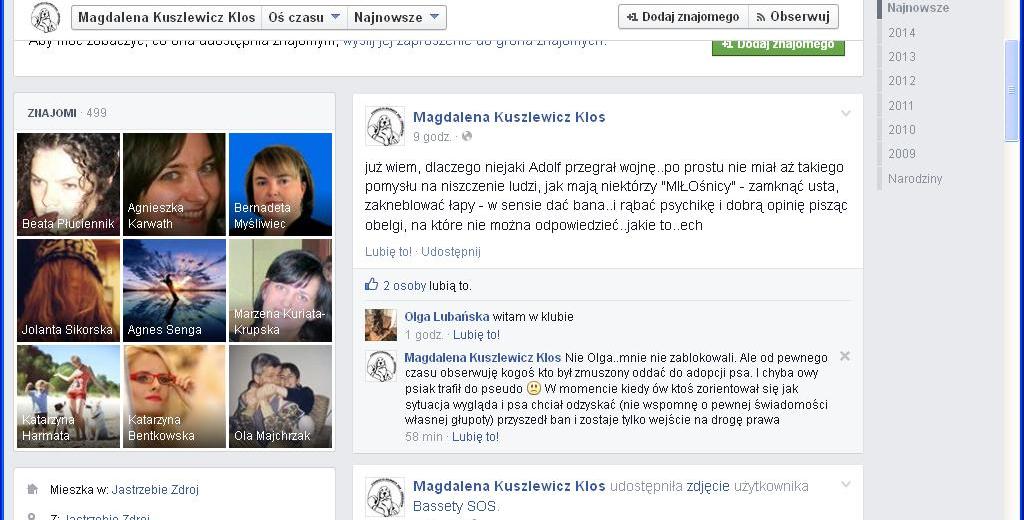1024x520 pixels.
Task: Click Magdalena's avatar on the first post
Action: 385,126
